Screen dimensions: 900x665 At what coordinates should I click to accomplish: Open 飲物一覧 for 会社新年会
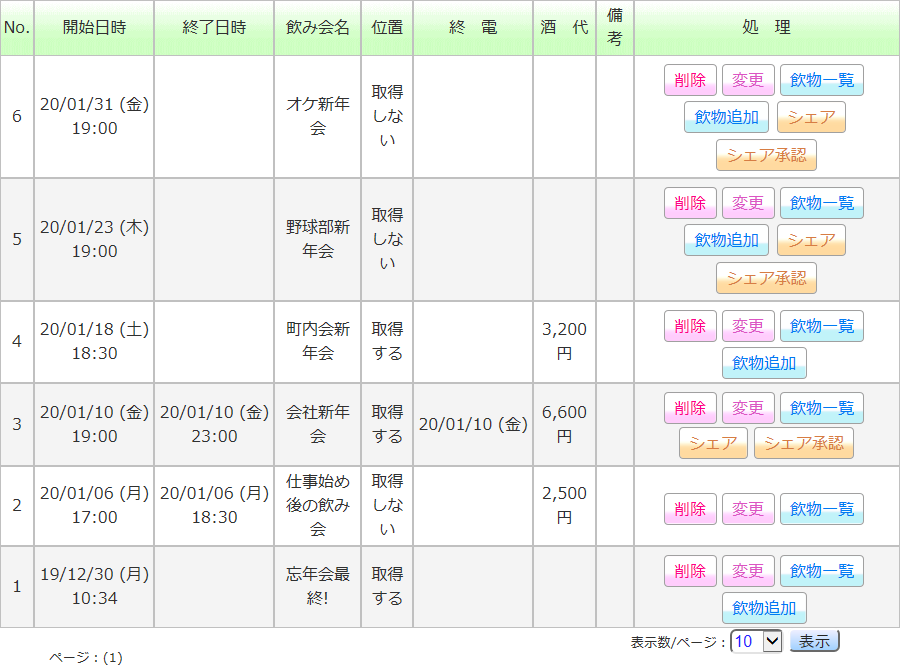821,408
